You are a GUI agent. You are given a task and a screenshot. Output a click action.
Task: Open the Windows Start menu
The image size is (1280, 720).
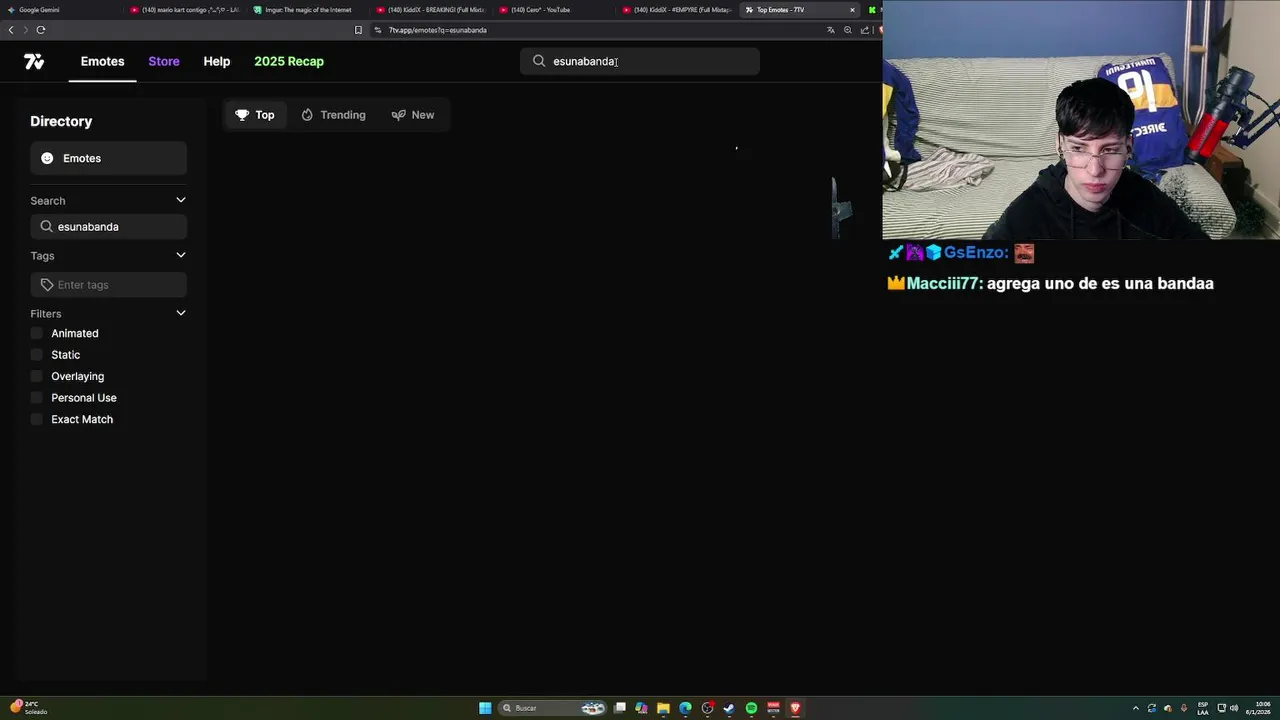(x=485, y=708)
